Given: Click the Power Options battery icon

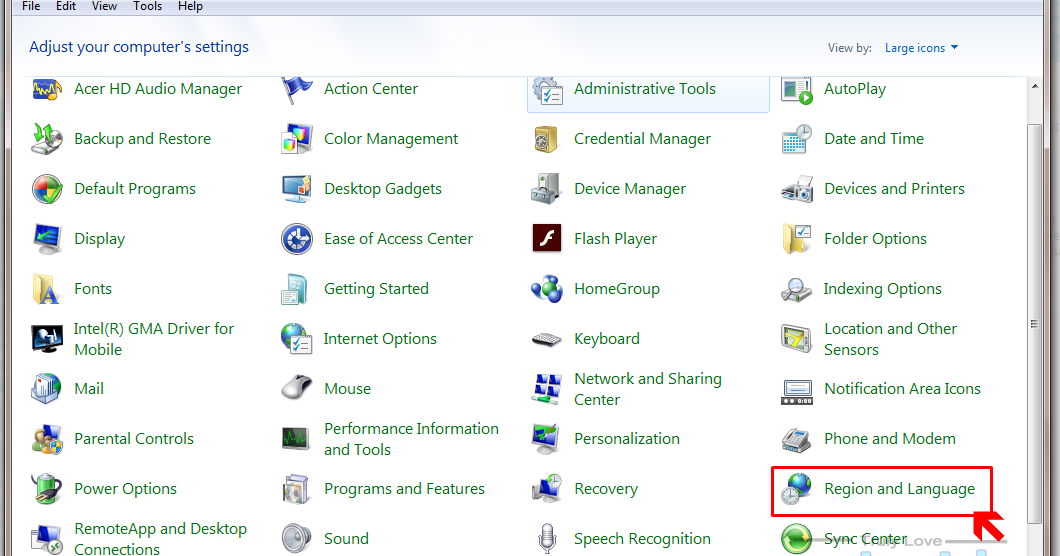Looking at the screenshot, I should [47, 489].
